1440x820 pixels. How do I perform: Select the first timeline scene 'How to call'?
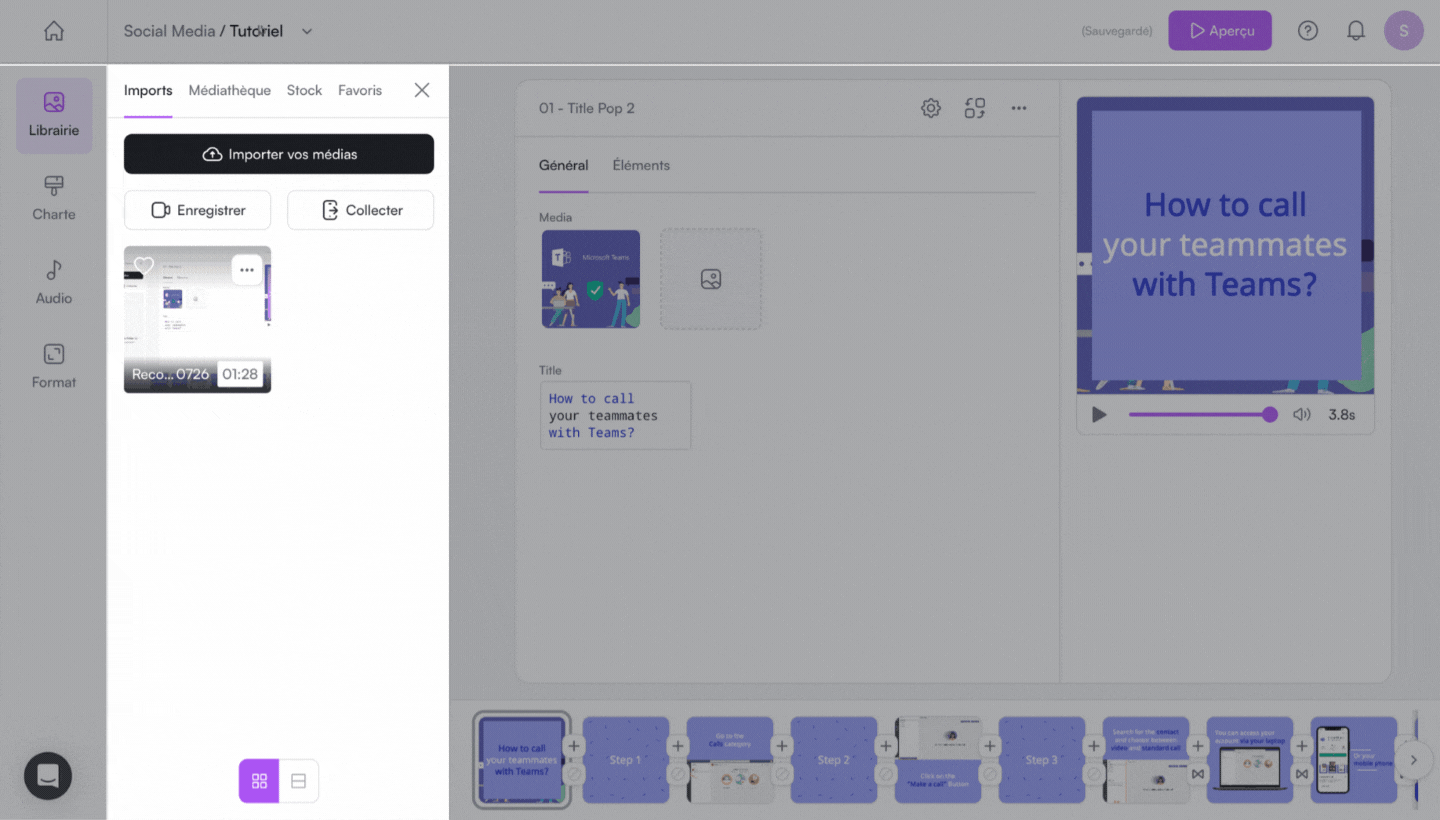pyautogui.click(x=521, y=760)
